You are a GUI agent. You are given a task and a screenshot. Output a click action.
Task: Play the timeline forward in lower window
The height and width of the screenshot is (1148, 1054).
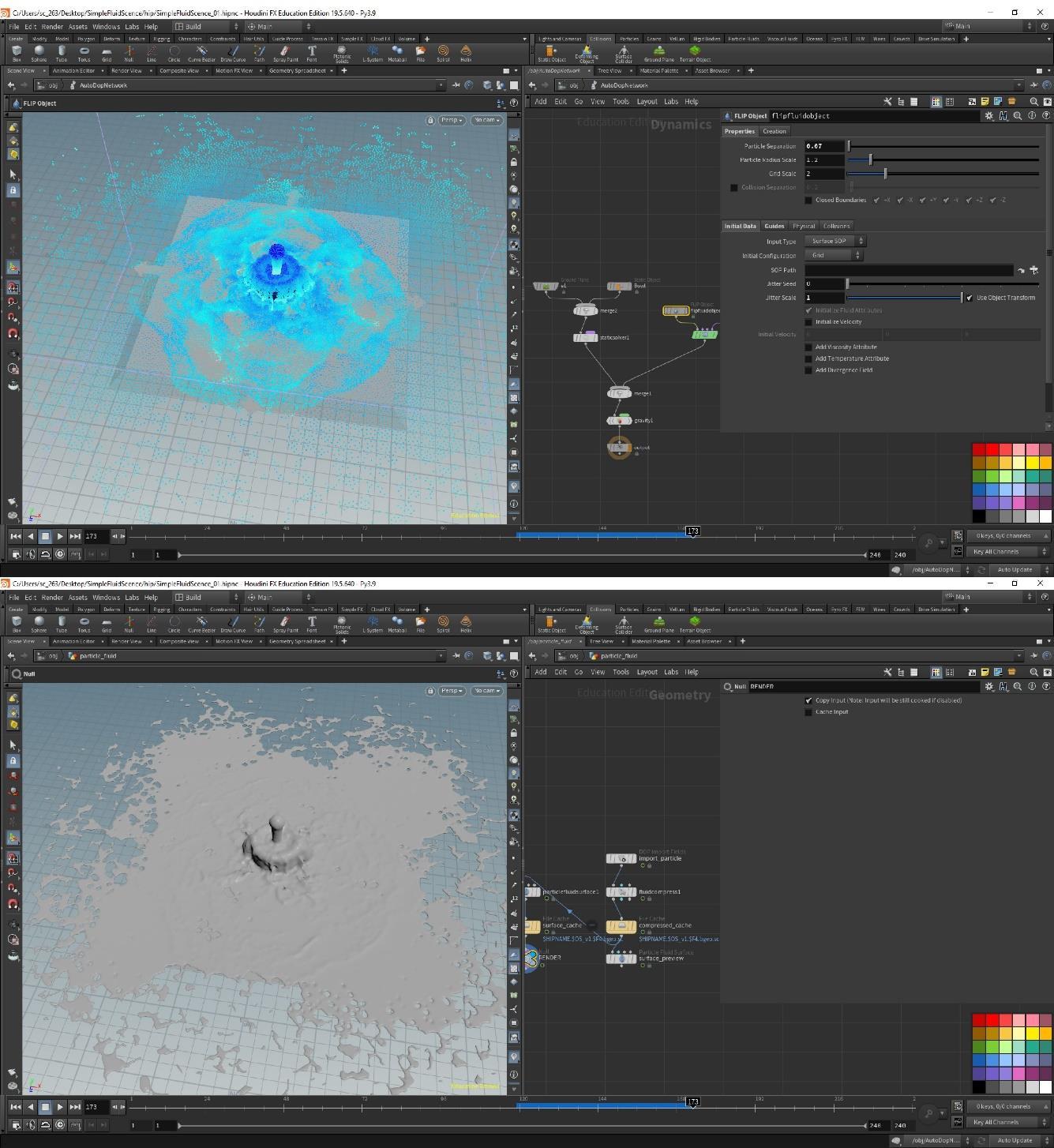coord(60,1107)
